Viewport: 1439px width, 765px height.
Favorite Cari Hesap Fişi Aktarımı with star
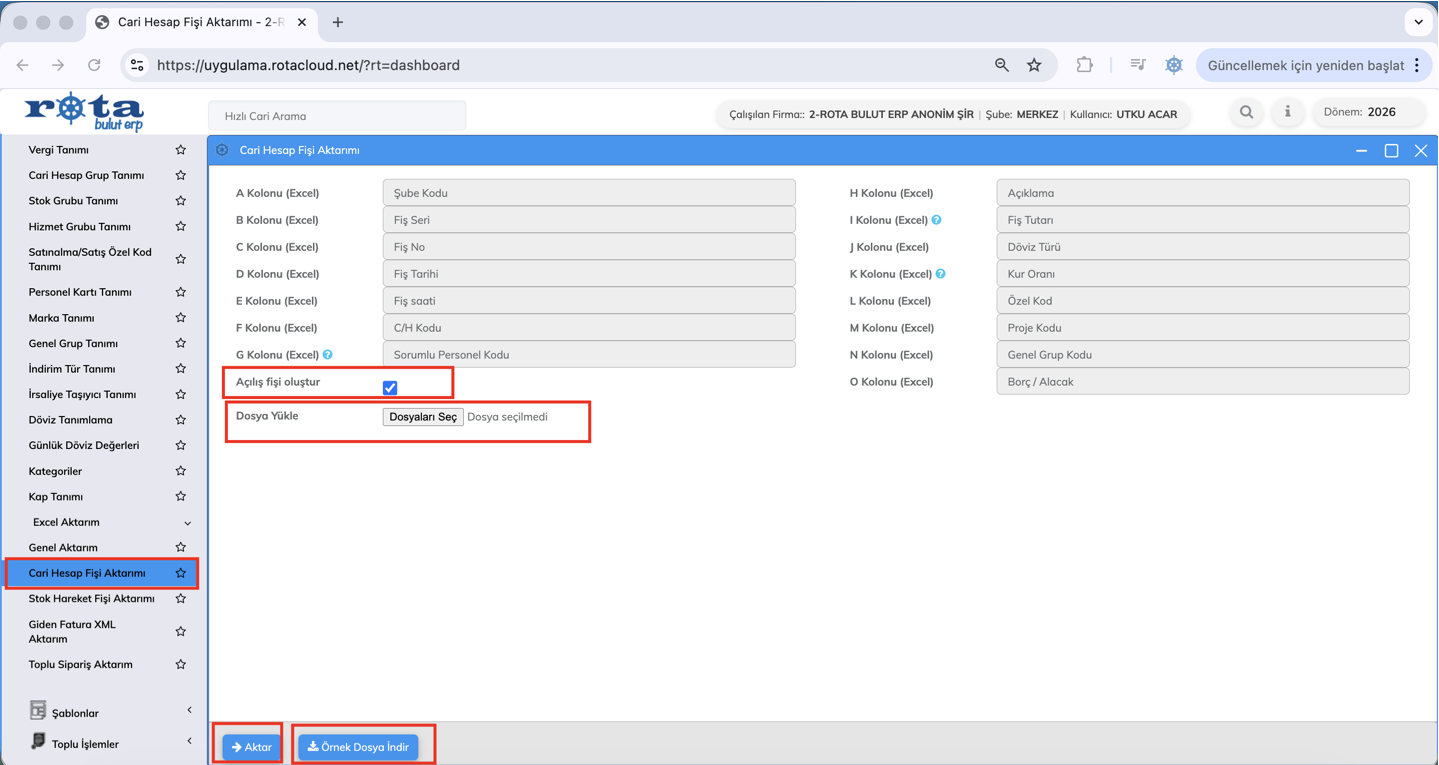coord(181,573)
